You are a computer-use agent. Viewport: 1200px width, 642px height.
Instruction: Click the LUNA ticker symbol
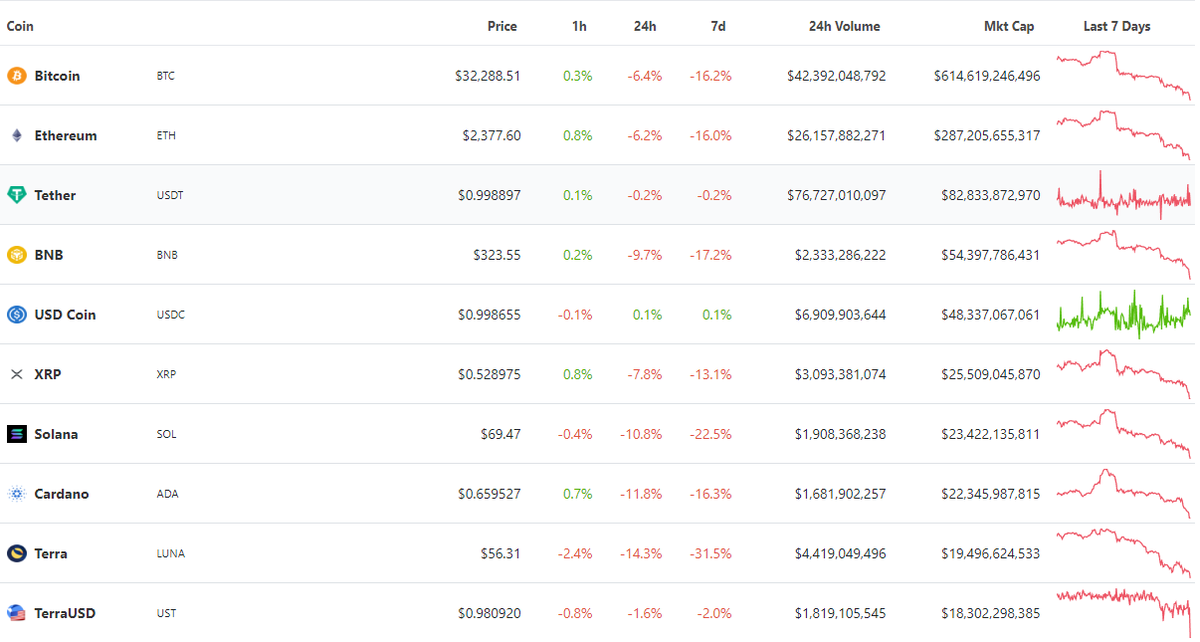click(171, 553)
